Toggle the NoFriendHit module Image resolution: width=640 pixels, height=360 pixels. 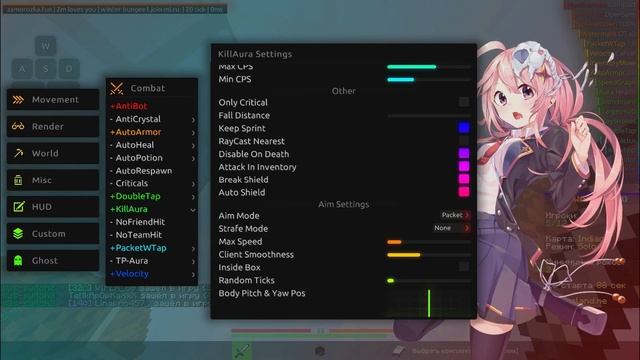click(138, 222)
